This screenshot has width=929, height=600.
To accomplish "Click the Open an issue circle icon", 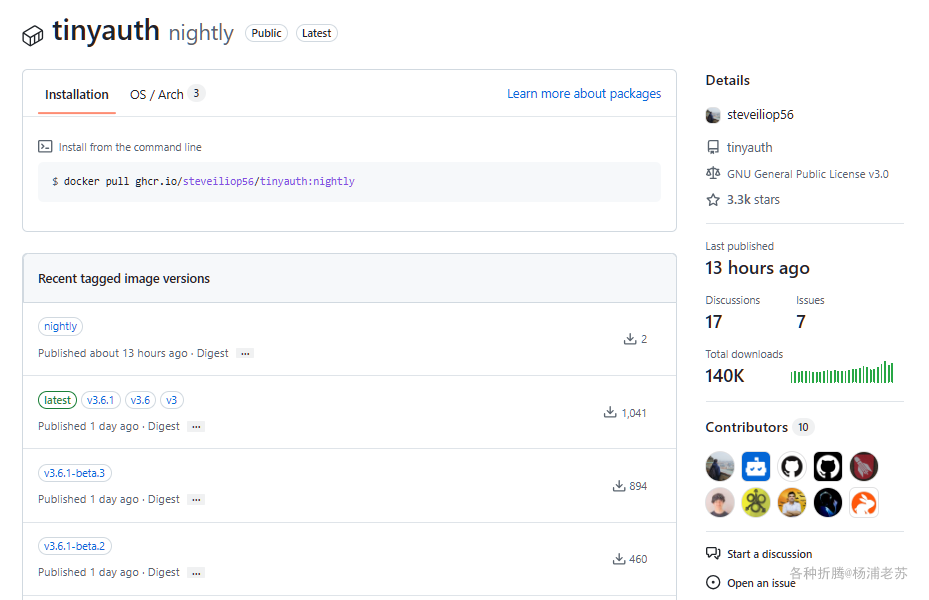I will click(x=713, y=582).
